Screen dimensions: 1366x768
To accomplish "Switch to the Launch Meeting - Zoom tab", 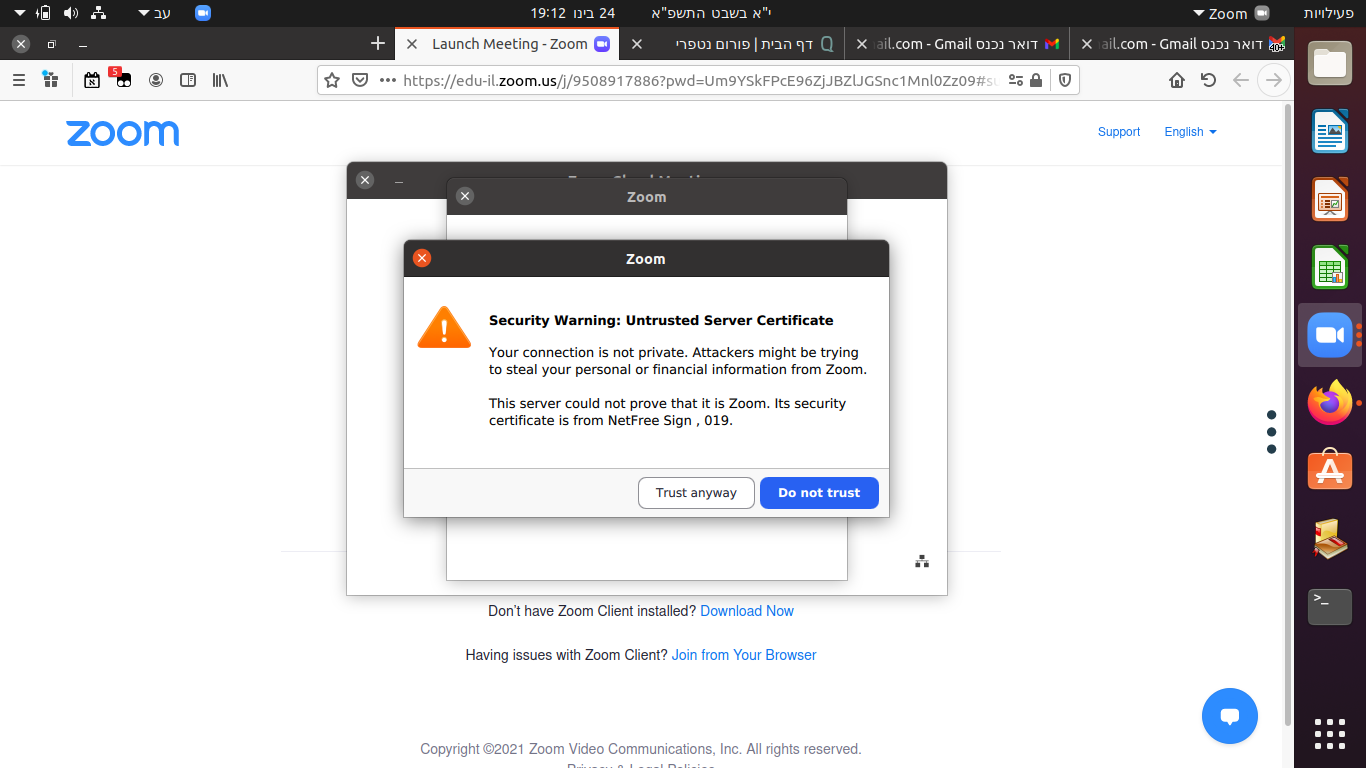I will tap(509, 44).
